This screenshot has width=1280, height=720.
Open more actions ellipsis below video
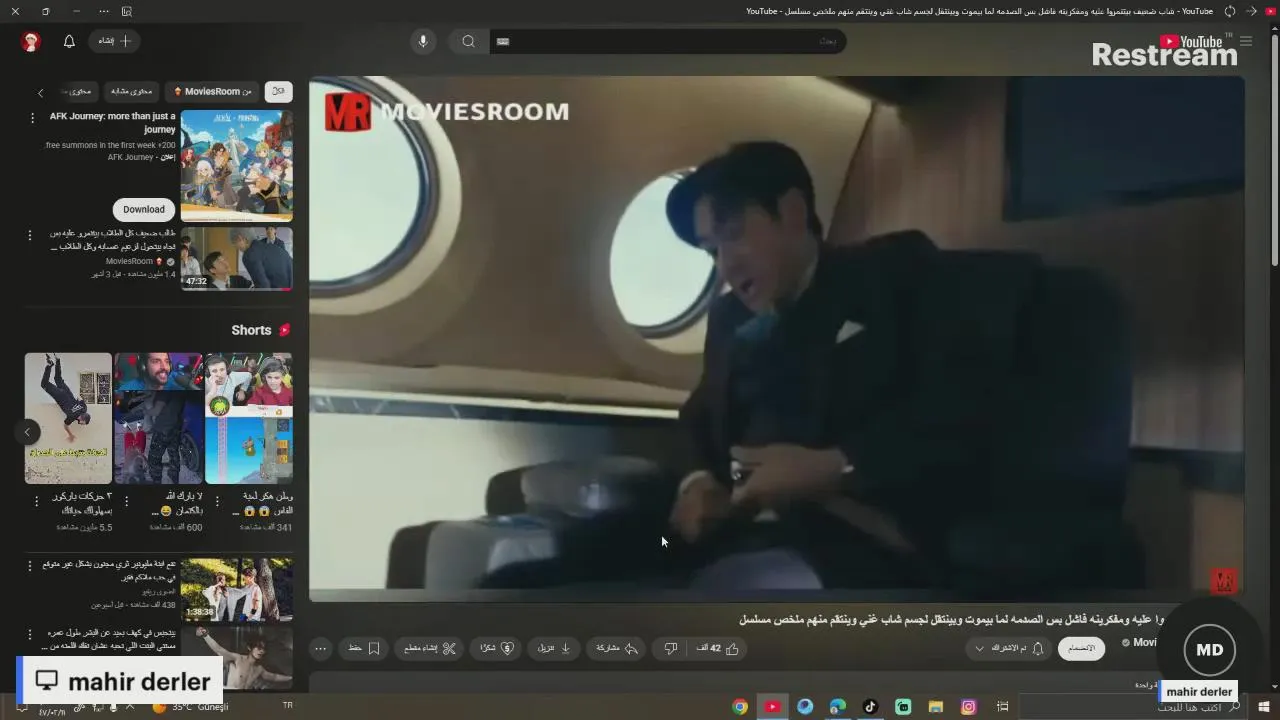[x=320, y=648]
